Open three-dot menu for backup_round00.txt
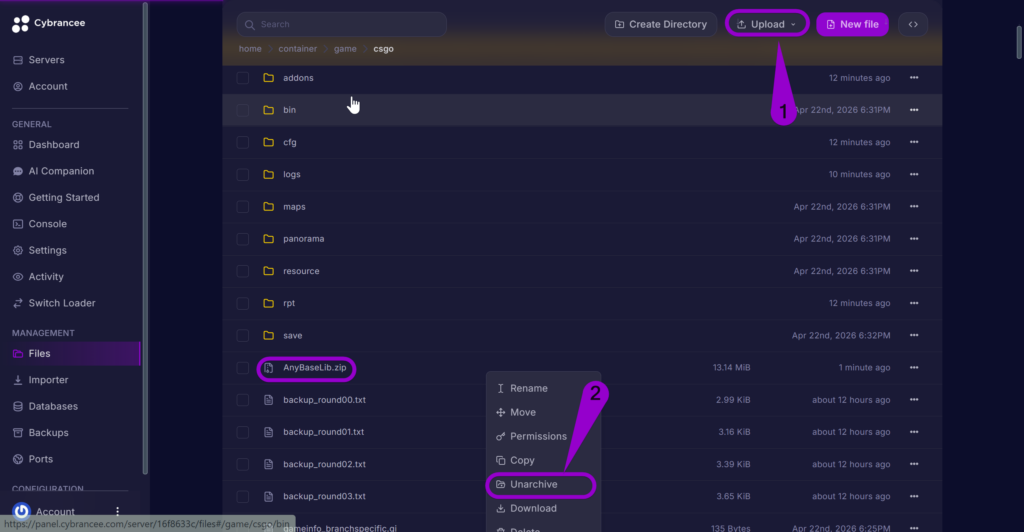 click(x=914, y=399)
